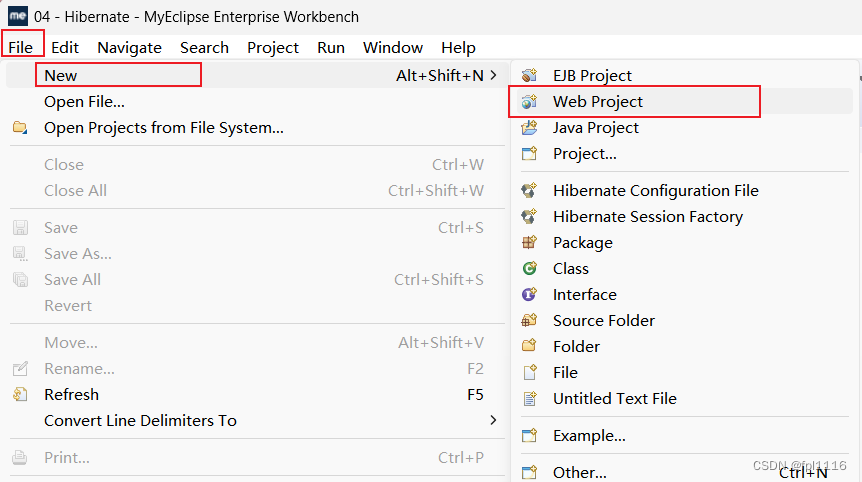The image size is (862, 482).
Task: Create a new Interface
Action: click(x=683, y=295)
